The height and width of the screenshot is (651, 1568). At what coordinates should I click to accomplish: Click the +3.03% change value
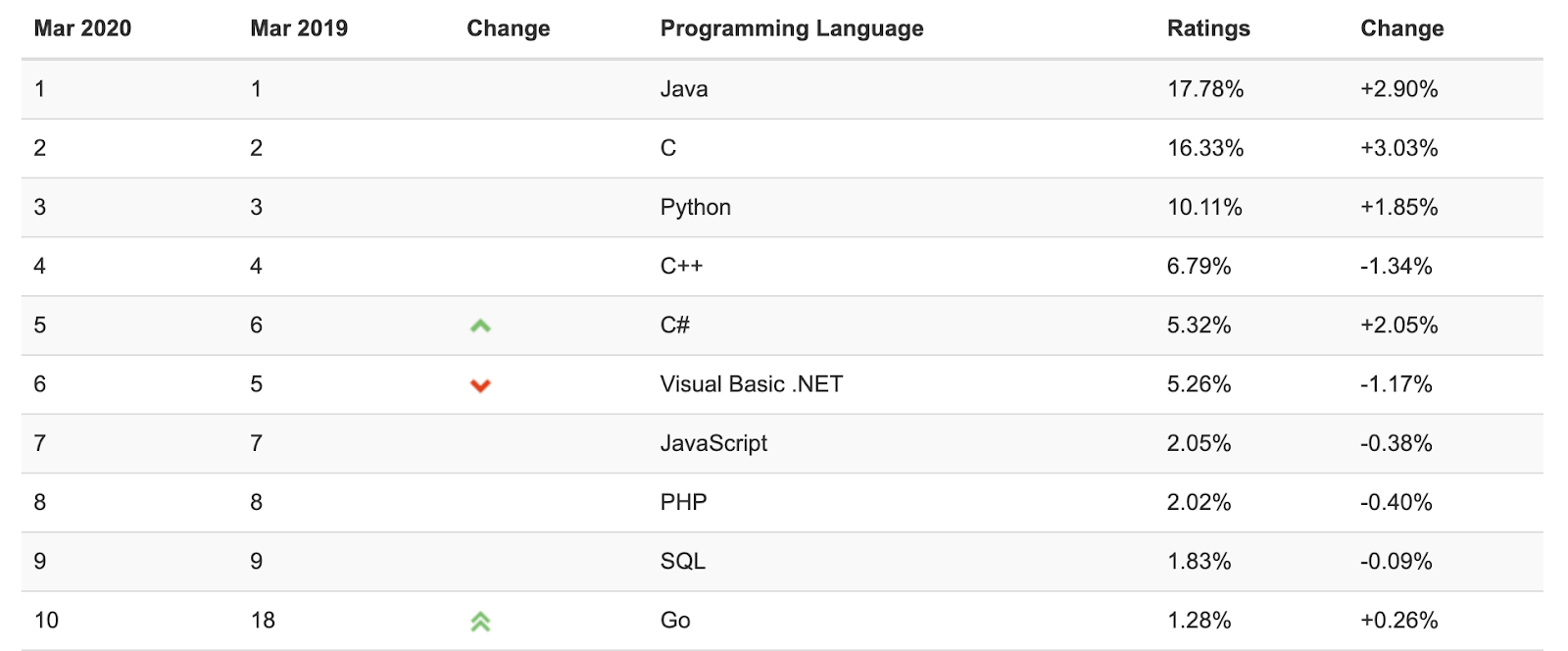pos(1399,148)
